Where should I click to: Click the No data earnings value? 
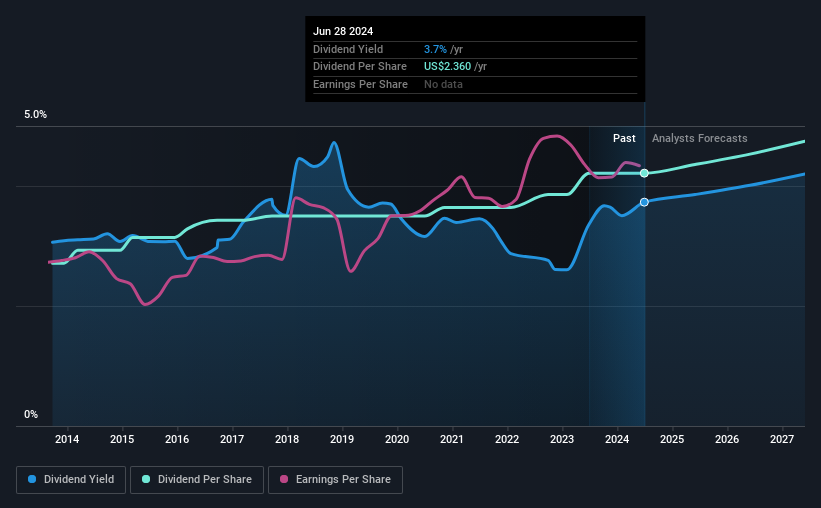point(443,84)
